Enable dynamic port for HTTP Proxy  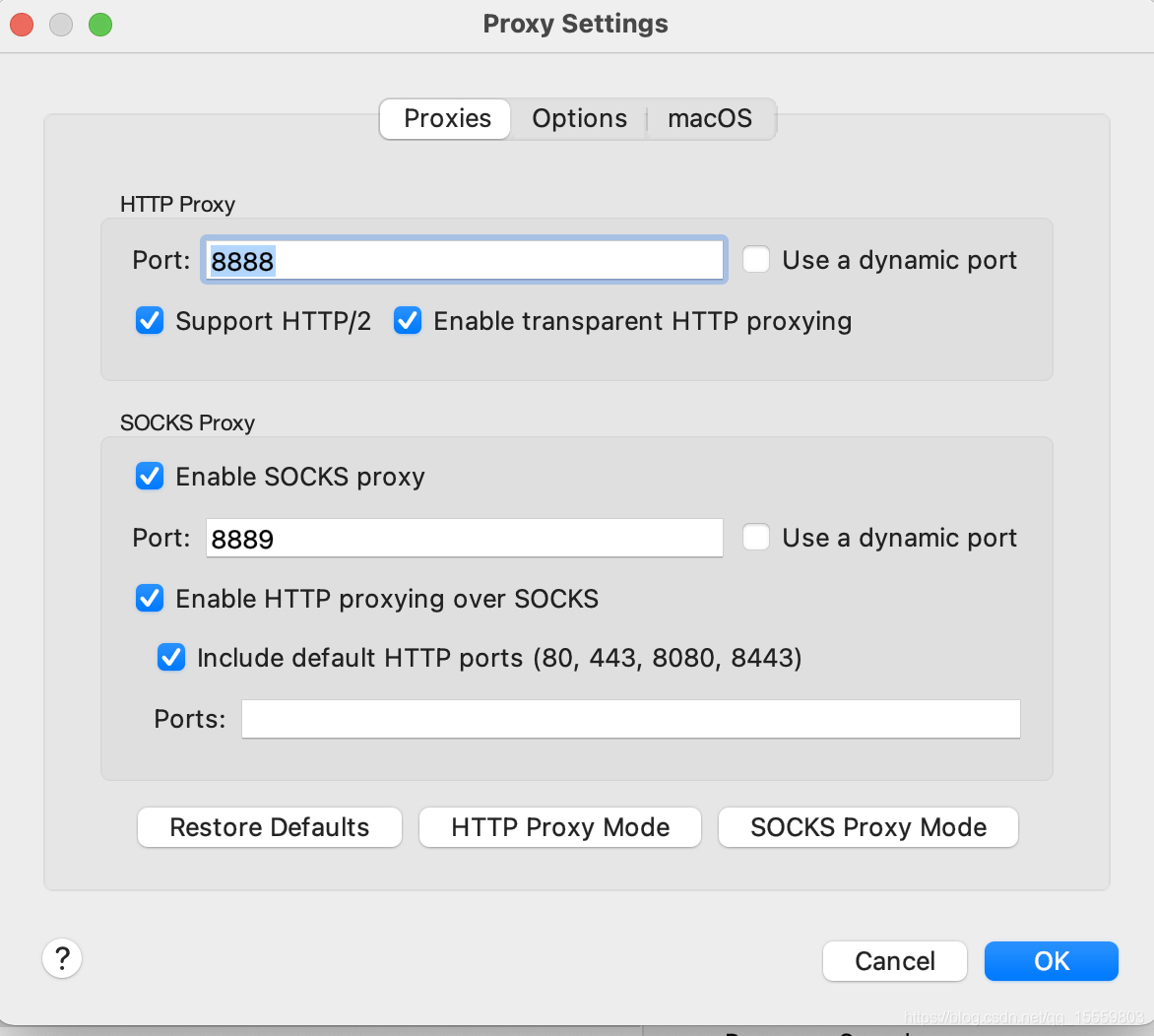pos(756,260)
